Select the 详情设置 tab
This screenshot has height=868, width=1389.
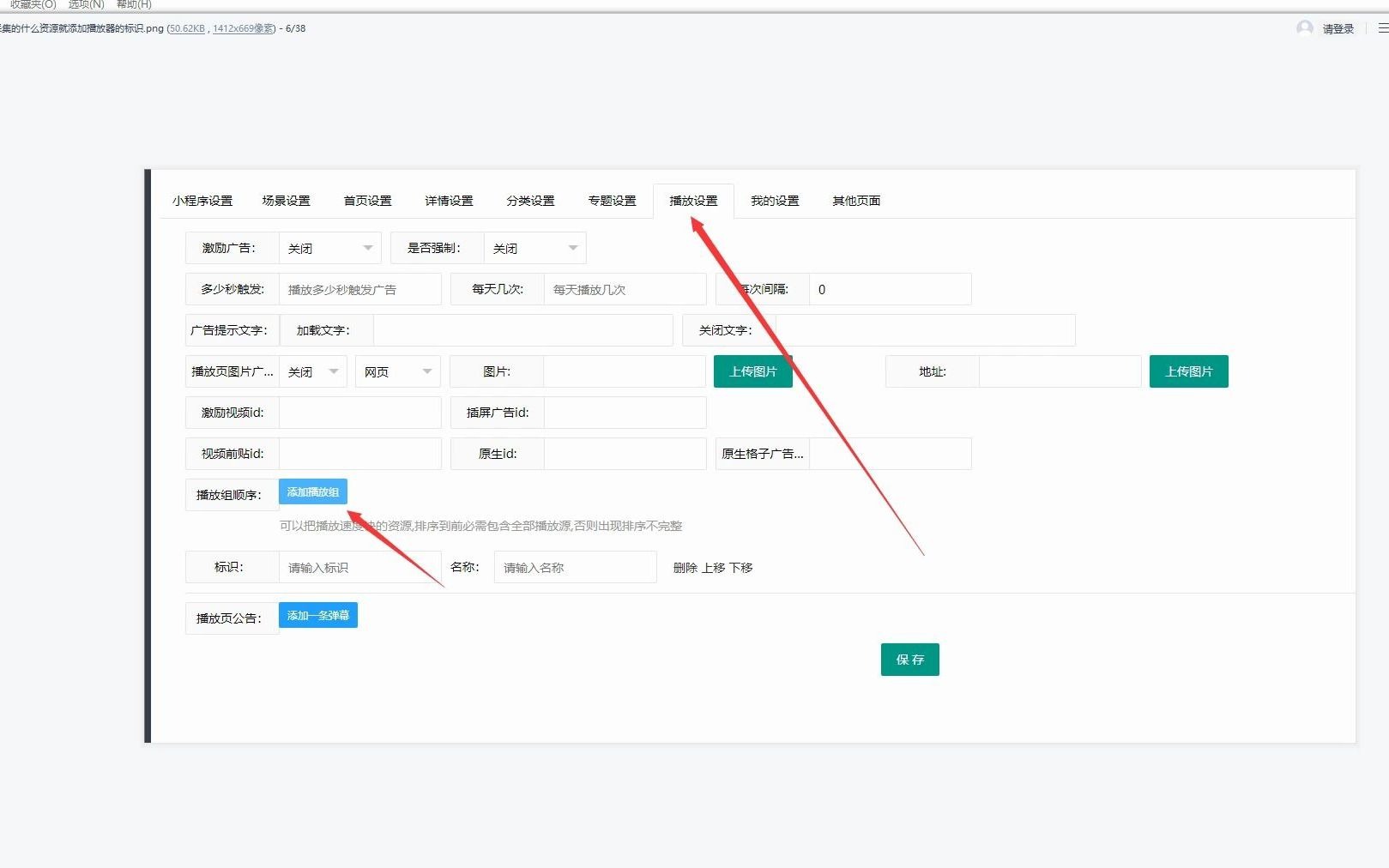(449, 201)
